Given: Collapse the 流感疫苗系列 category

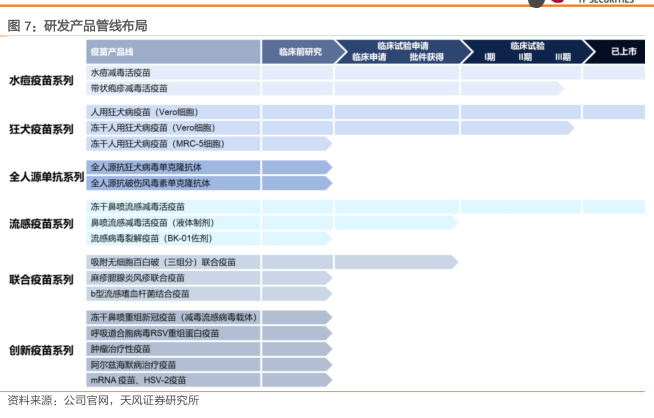Looking at the screenshot, I should coord(41,224).
